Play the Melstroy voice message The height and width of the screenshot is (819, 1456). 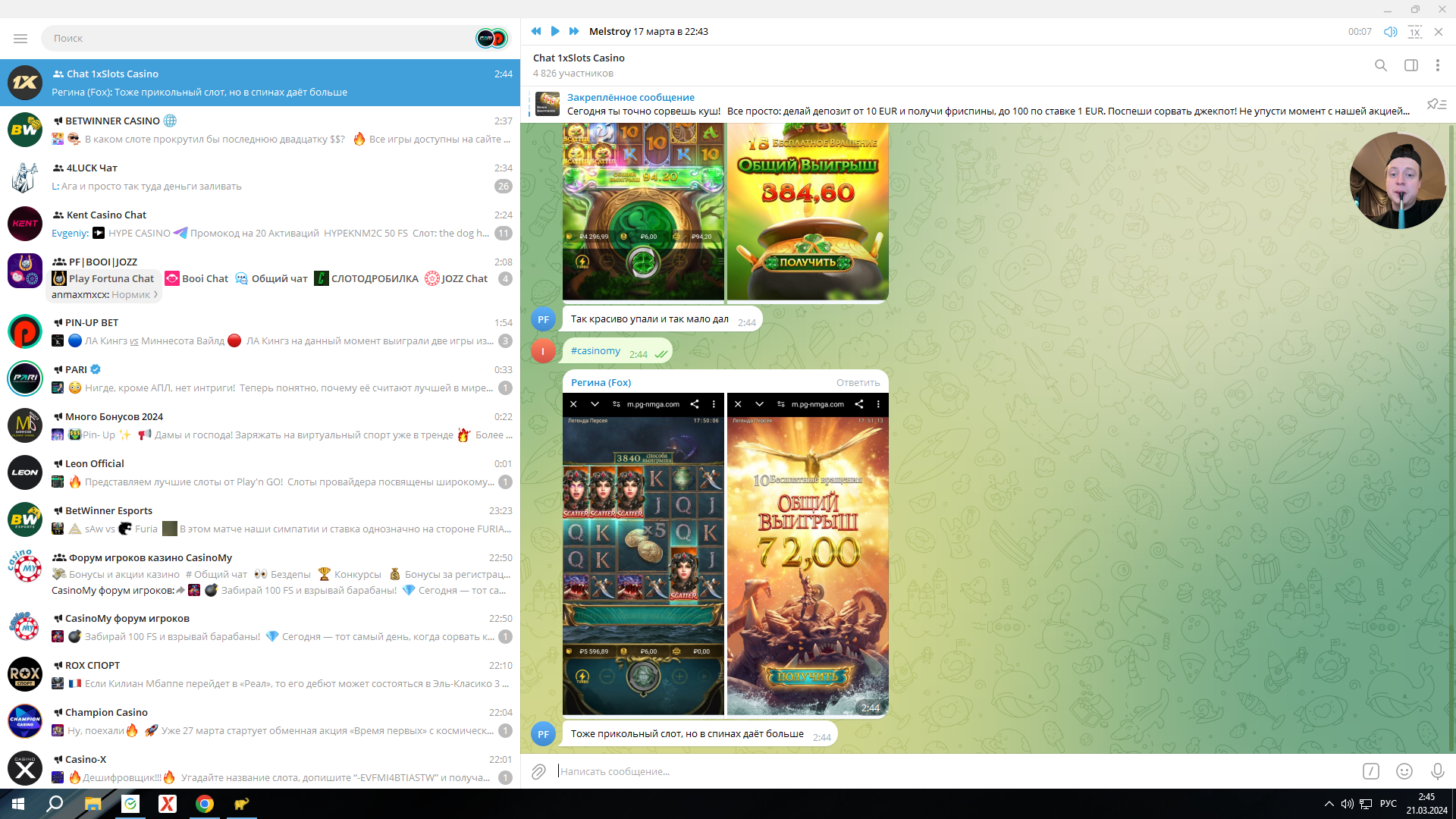(555, 31)
